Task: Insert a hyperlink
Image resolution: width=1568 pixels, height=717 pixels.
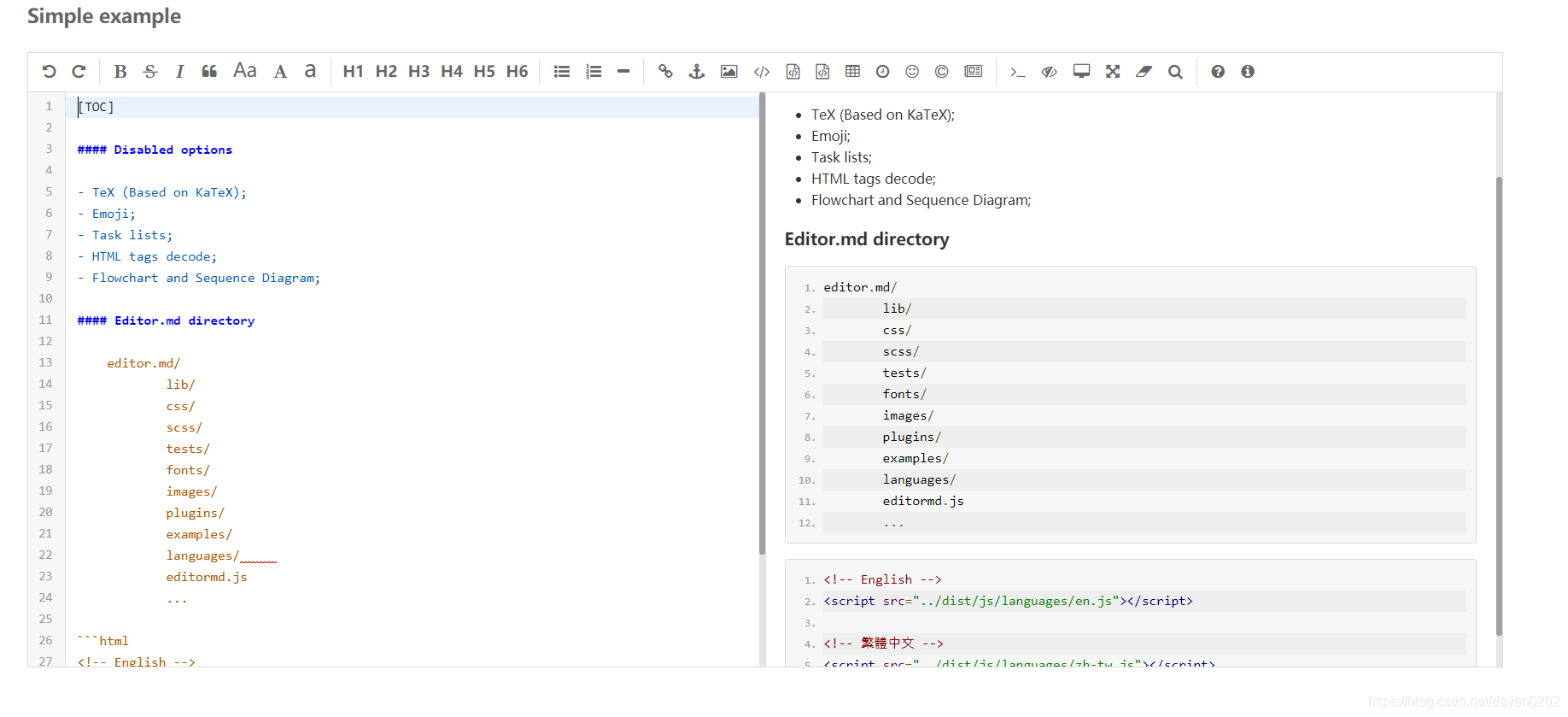Action: coord(665,72)
